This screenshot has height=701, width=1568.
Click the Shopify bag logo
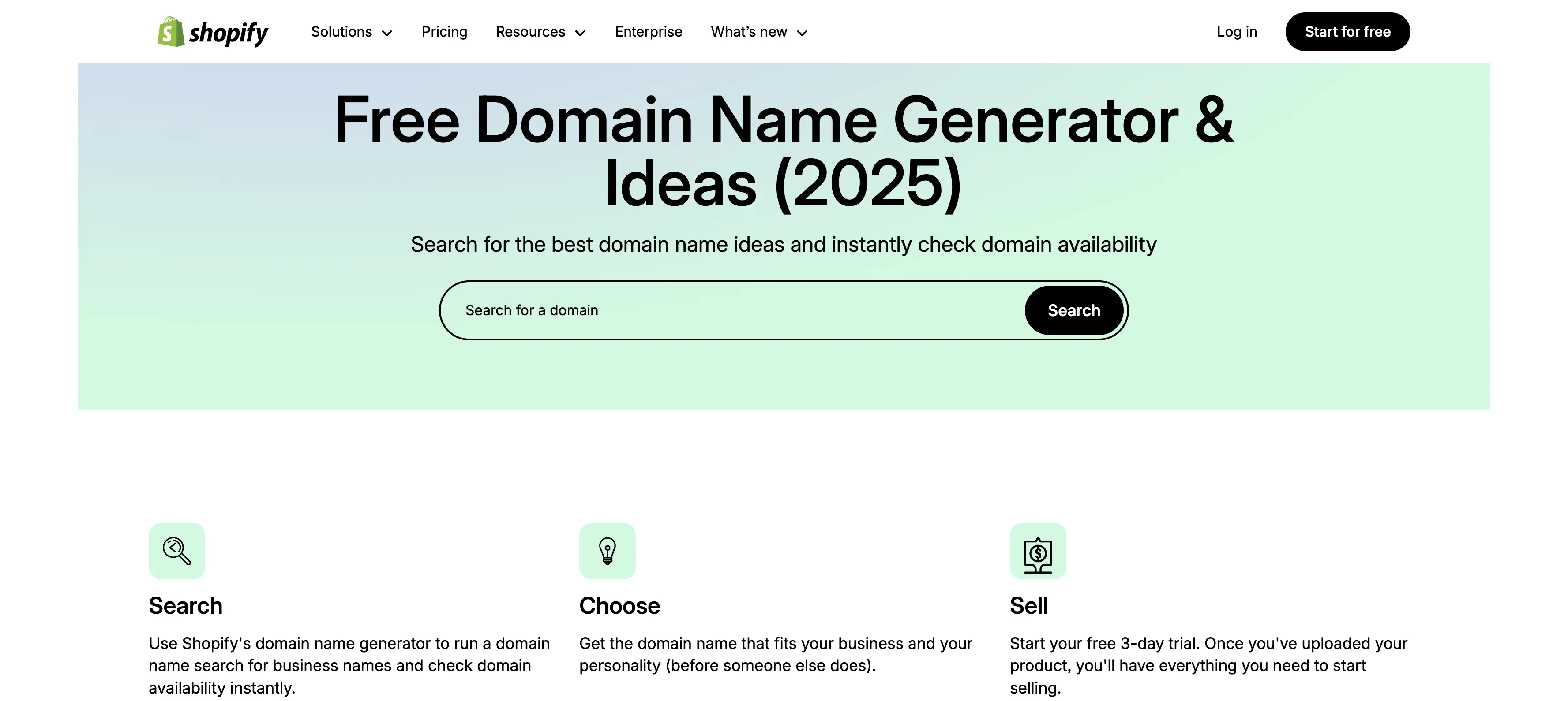coord(213,32)
